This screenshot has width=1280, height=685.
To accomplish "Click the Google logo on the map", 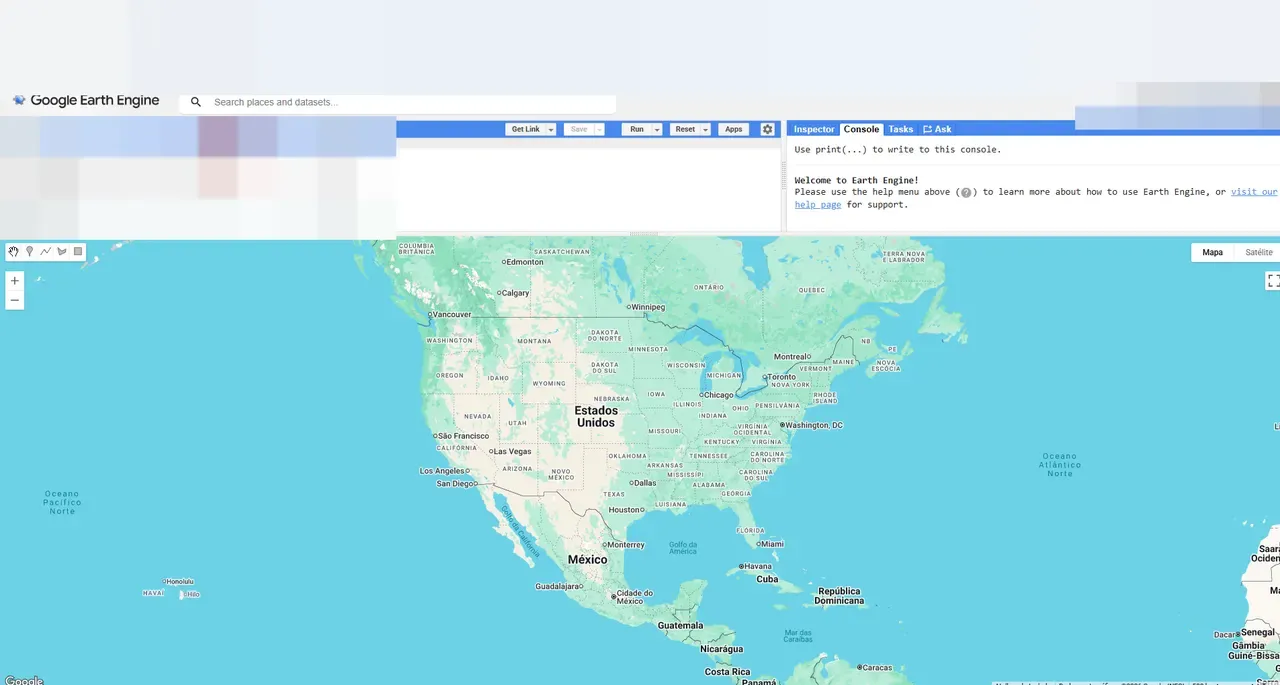I will pyautogui.click(x=24, y=680).
